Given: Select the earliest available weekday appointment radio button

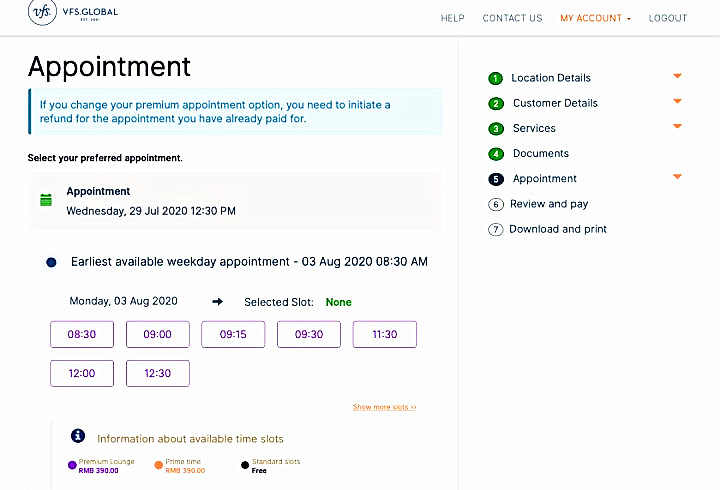Looking at the screenshot, I should 51,262.
